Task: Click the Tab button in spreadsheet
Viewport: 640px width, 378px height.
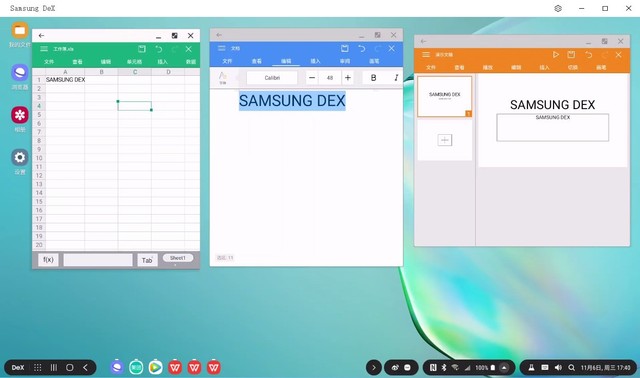Action: (147, 260)
